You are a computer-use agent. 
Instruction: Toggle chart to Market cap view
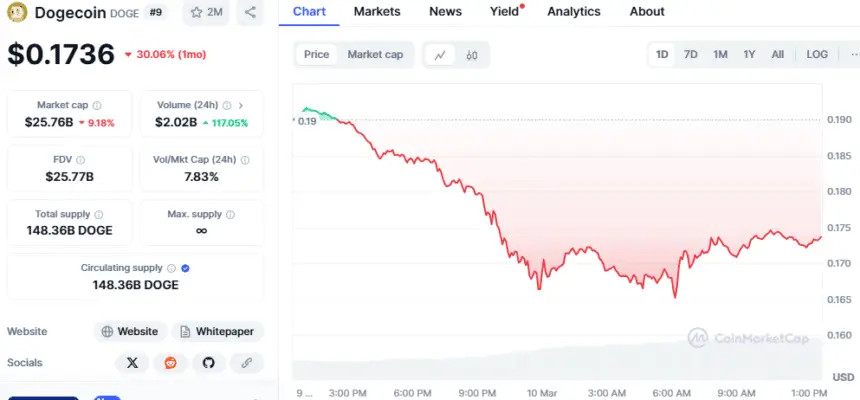[375, 55]
